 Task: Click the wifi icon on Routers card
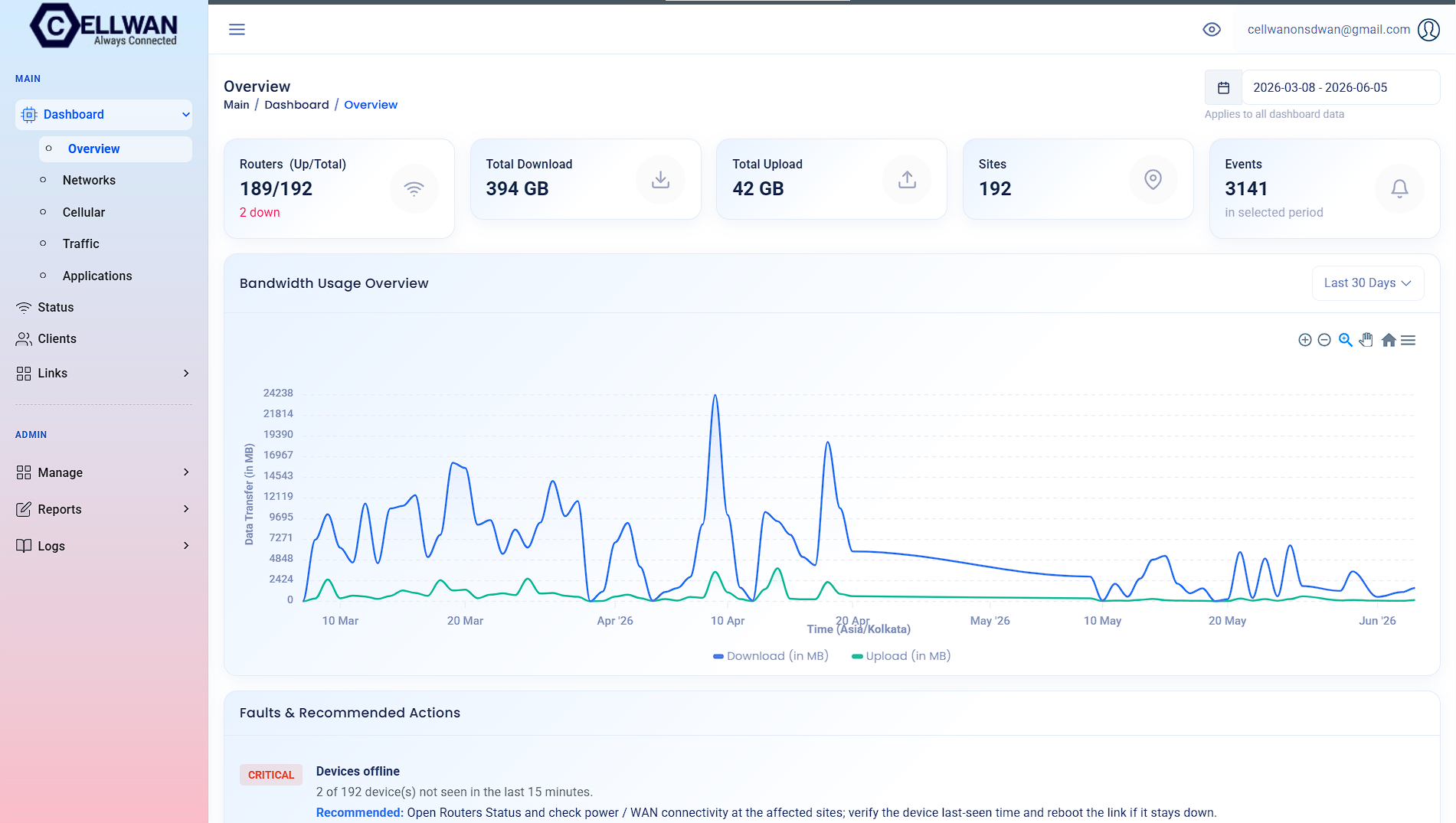pos(414,188)
